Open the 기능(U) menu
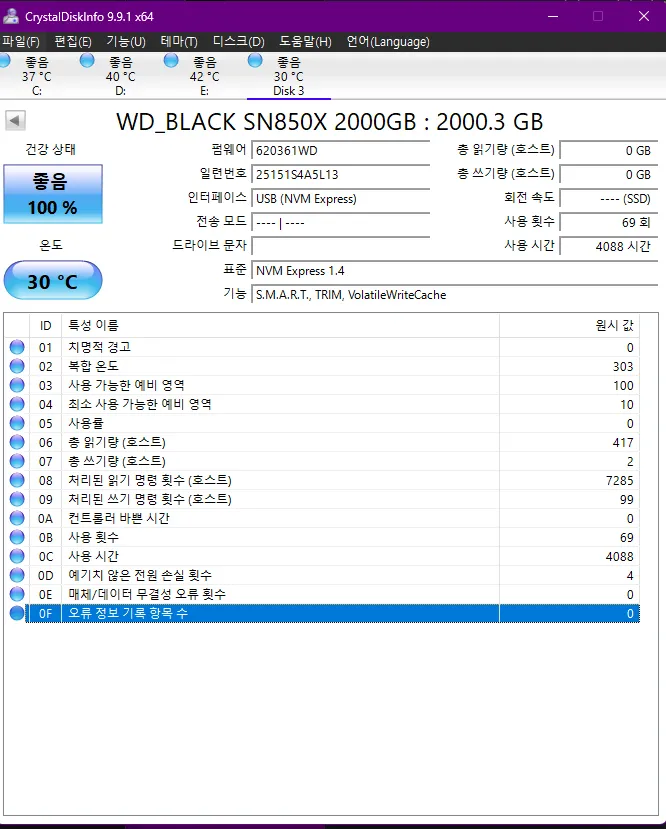 click(126, 42)
